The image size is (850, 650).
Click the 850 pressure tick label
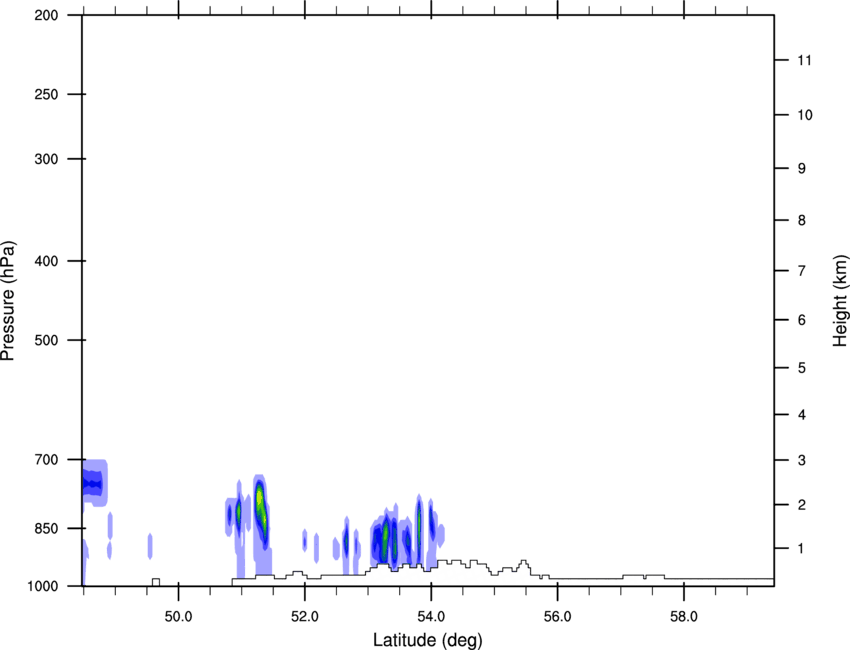point(46,528)
